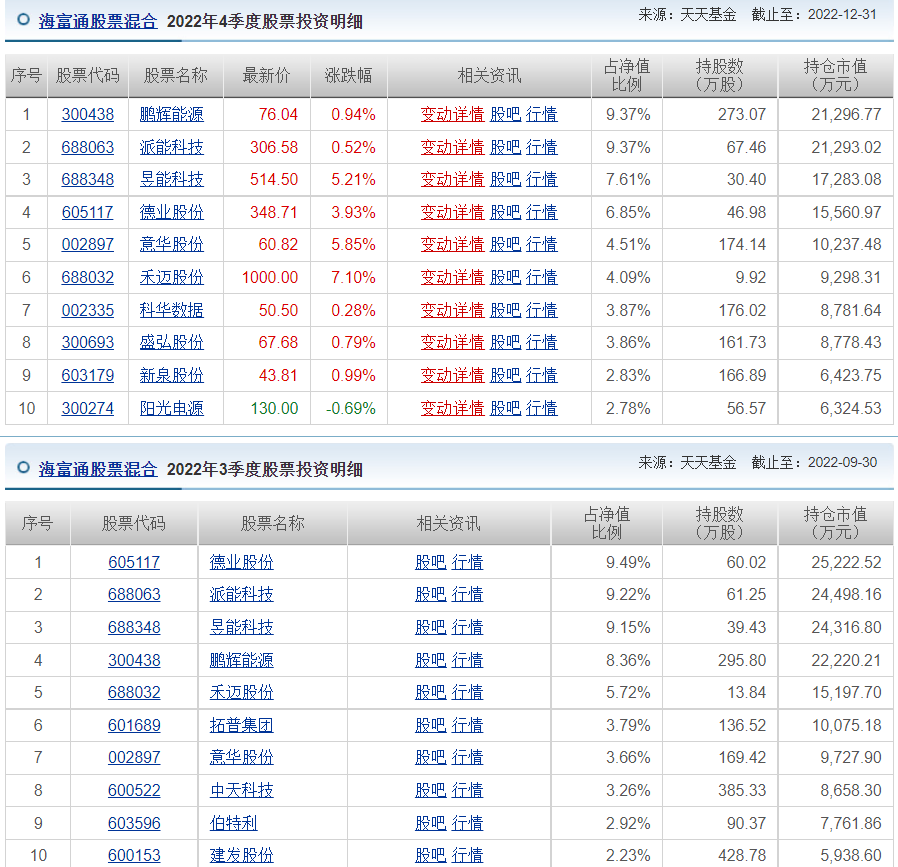
Task: Open stock code 002335
Action: pyautogui.click(x=88, y=310)
